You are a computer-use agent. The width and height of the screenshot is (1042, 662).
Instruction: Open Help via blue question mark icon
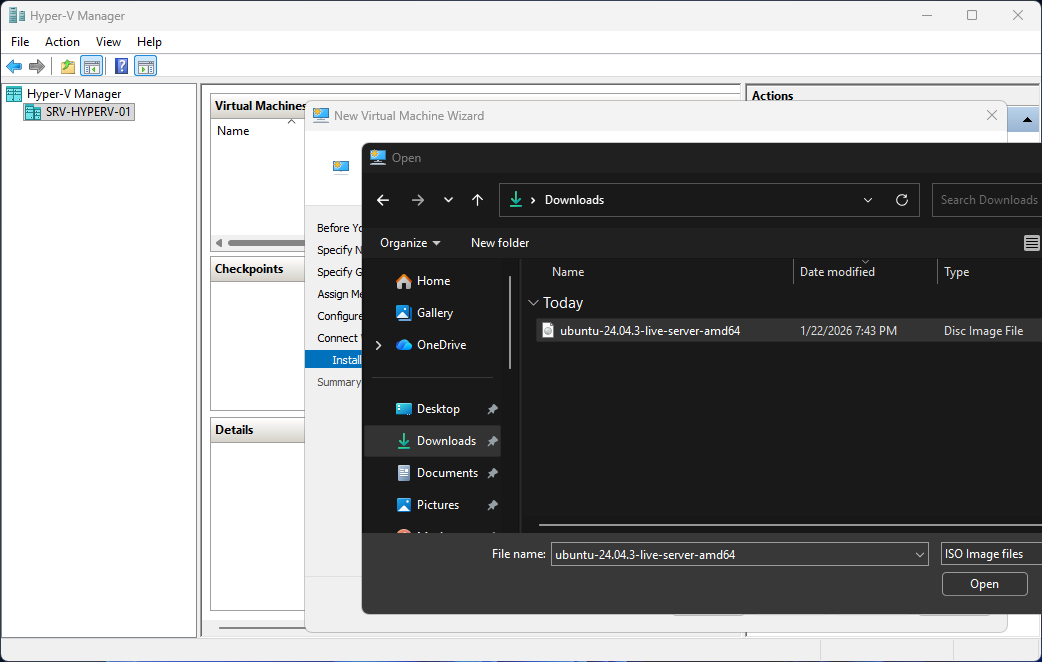pyautogui.click(x=121, y=67)
